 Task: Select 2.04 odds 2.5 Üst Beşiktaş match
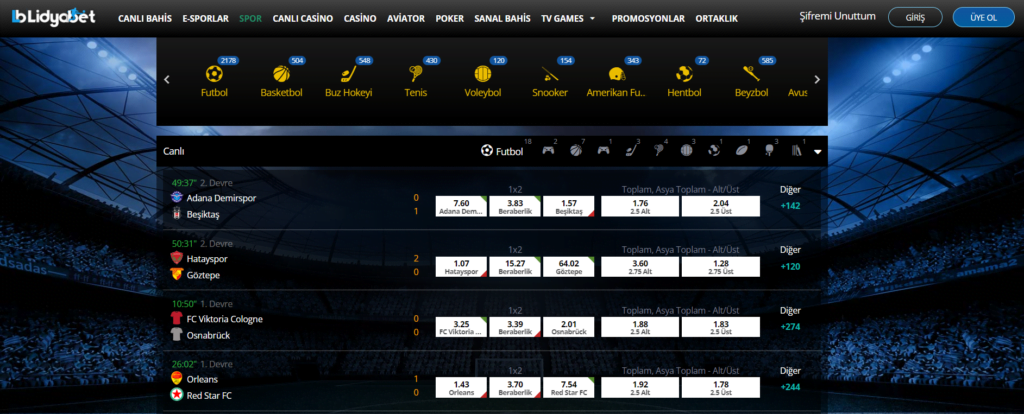pos(720,206)
